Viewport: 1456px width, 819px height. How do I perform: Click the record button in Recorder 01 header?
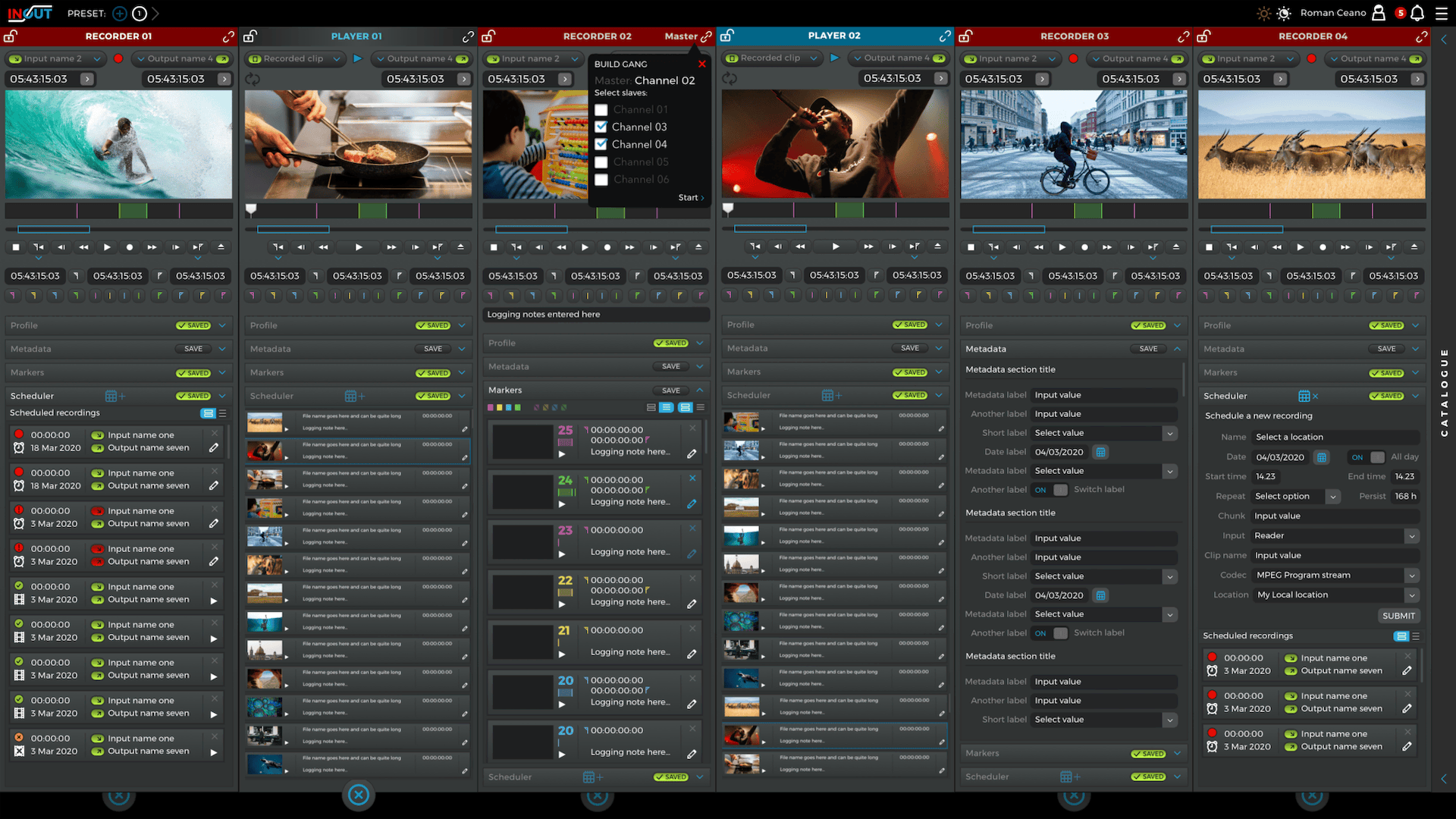[x=118, y=58]
